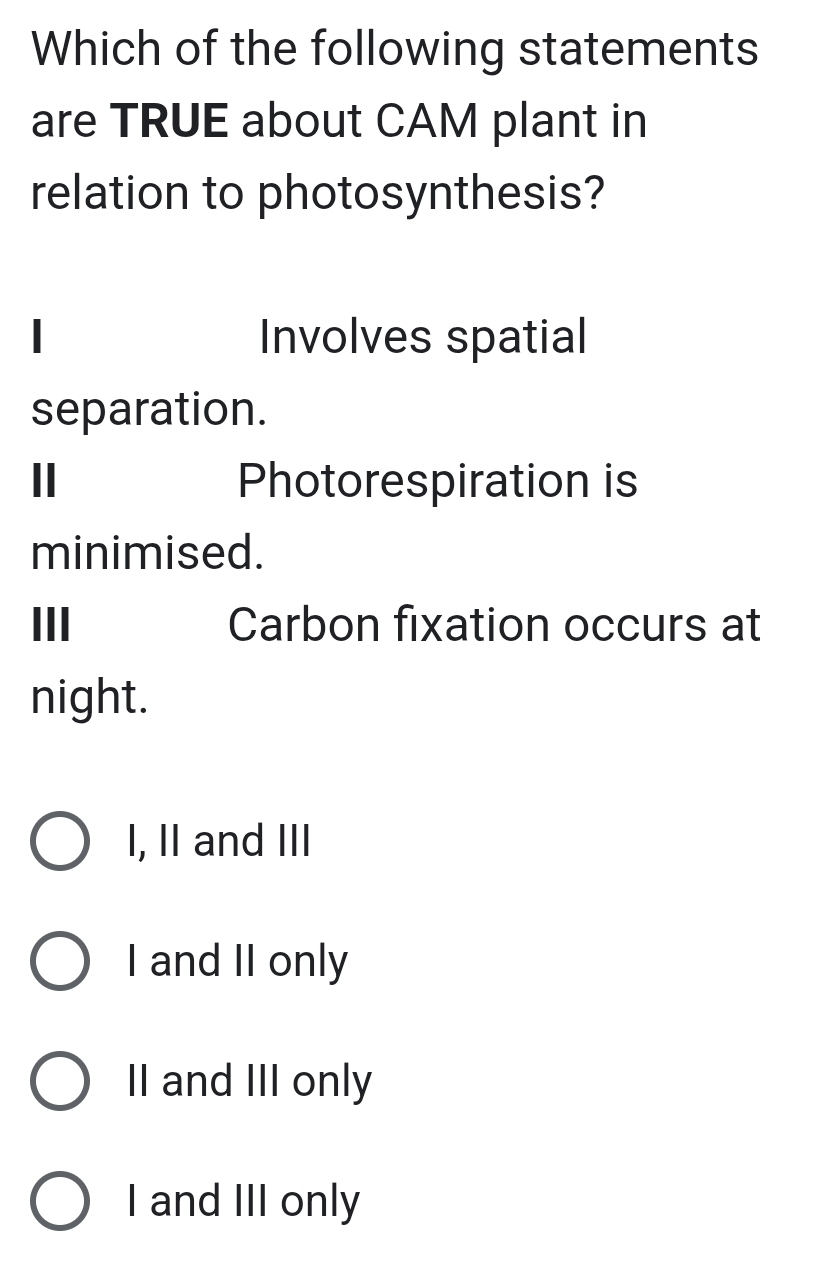The height and width of the screenshot is (1262, 817).
Task: Click the answer label "II and III only"
Action: (x=248, y=1081)
